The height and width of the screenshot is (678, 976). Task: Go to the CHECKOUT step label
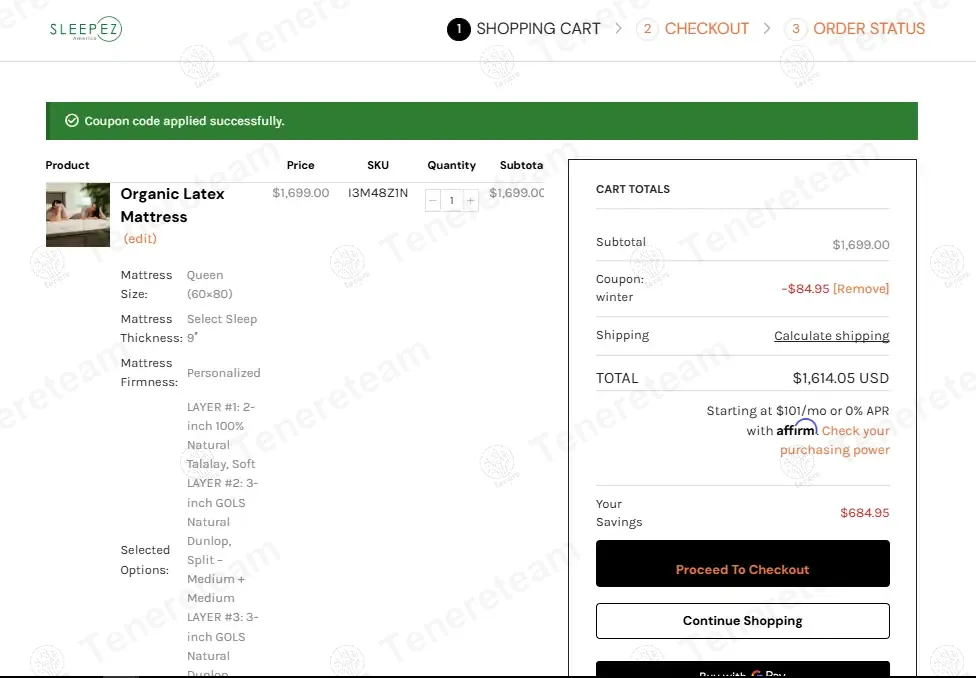[x=706, y=29]
